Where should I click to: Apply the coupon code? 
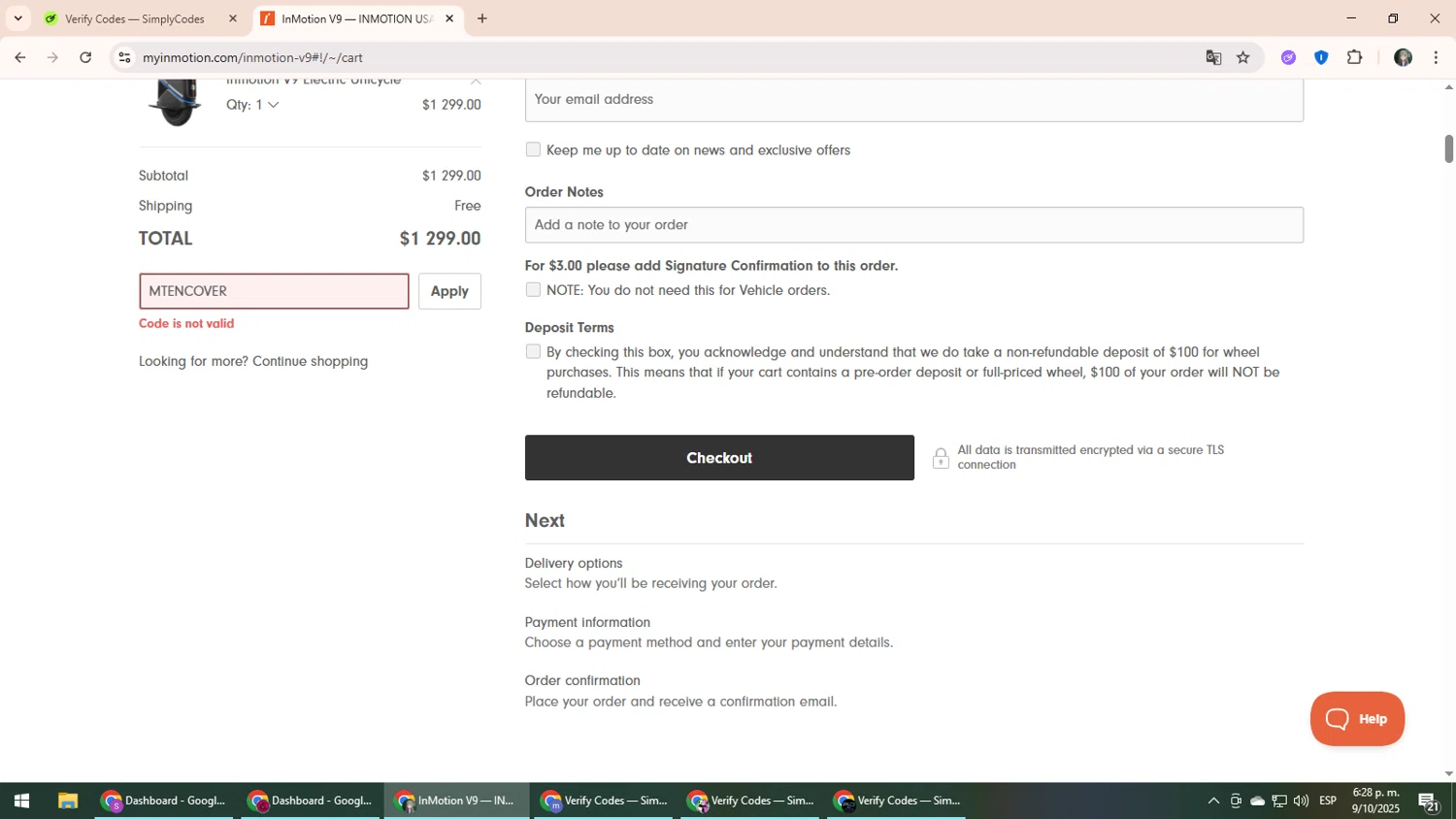(449, 291)
